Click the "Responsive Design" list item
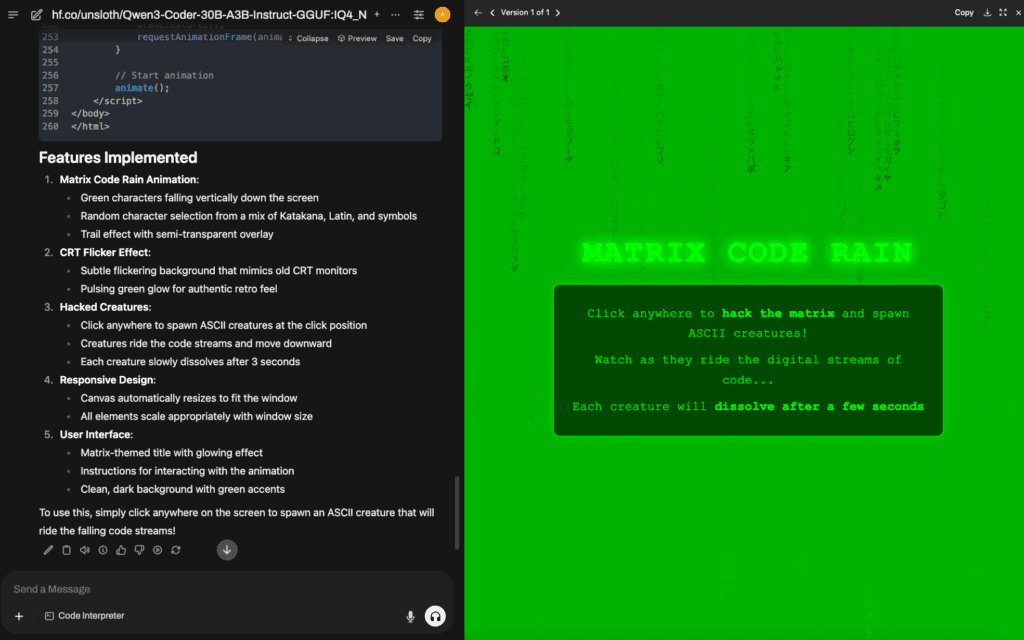This screenshot has height=640, width=1024. pos(108,380)
